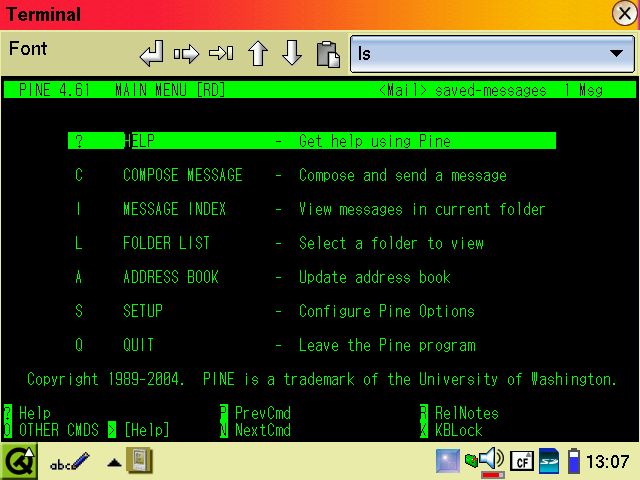Click the Tab key arrow icon
Viewport: 640px width, 480px height.
(x=221, y=53)
